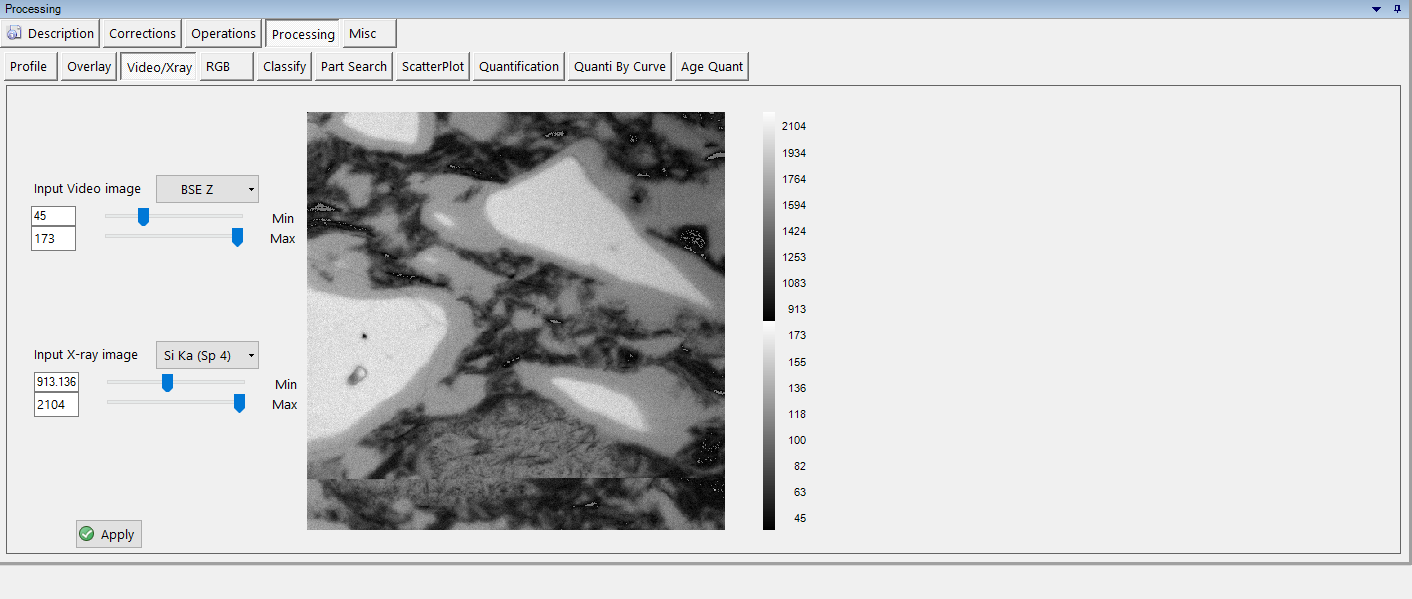
Task: Open the Classify sub-tab
Action: point(284,67)
